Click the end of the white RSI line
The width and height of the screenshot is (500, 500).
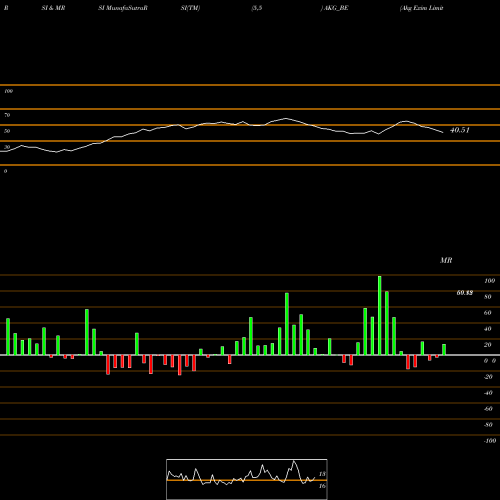[443, 133]
